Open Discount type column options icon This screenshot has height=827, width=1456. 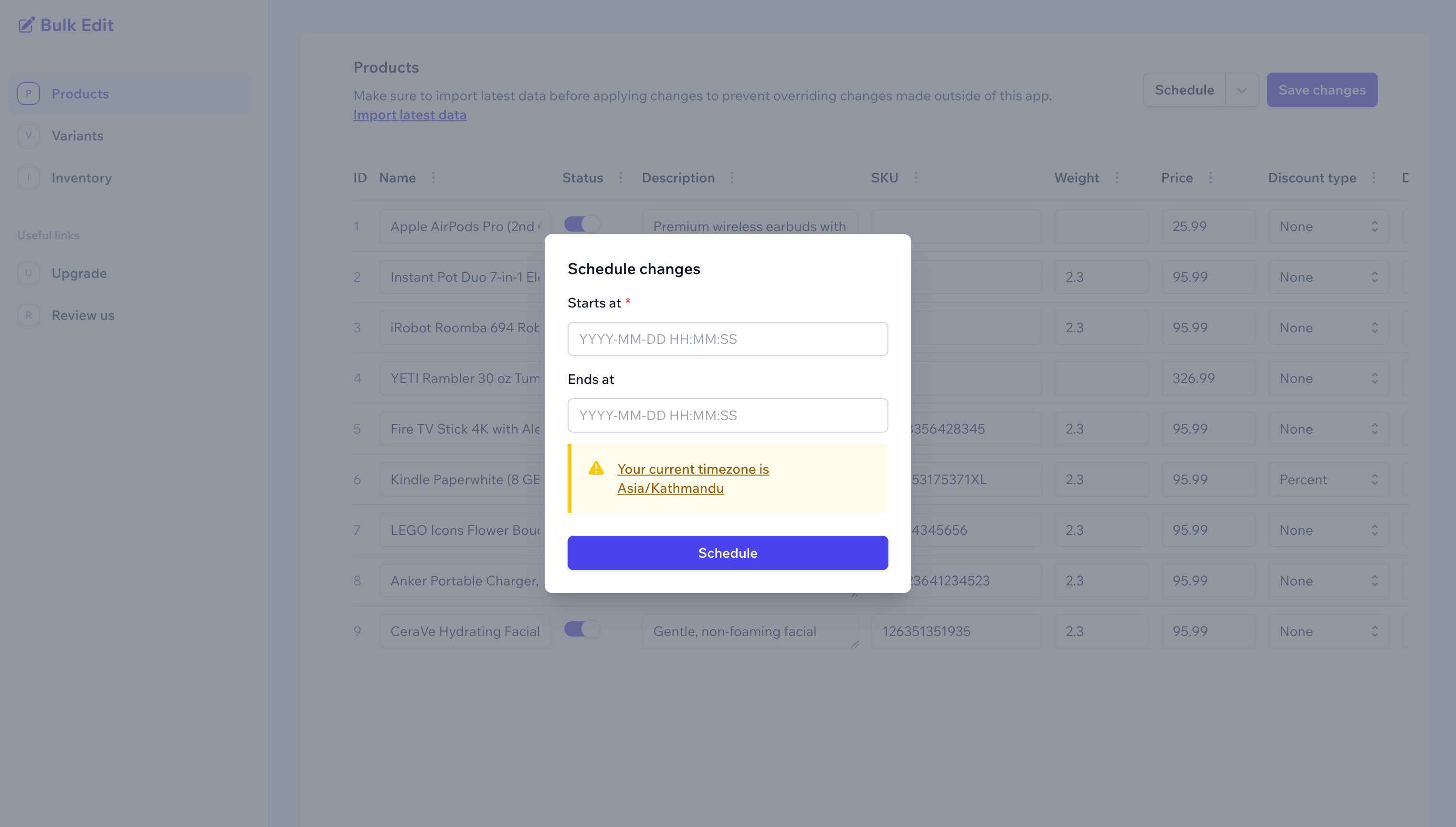pos(1374,178)
